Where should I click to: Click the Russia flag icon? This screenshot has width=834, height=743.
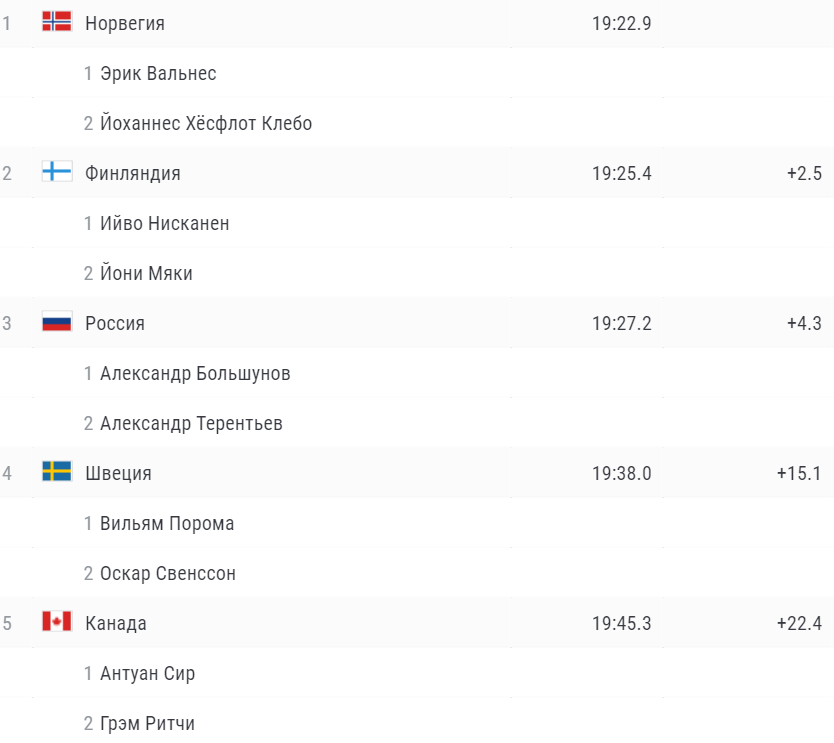57,322
